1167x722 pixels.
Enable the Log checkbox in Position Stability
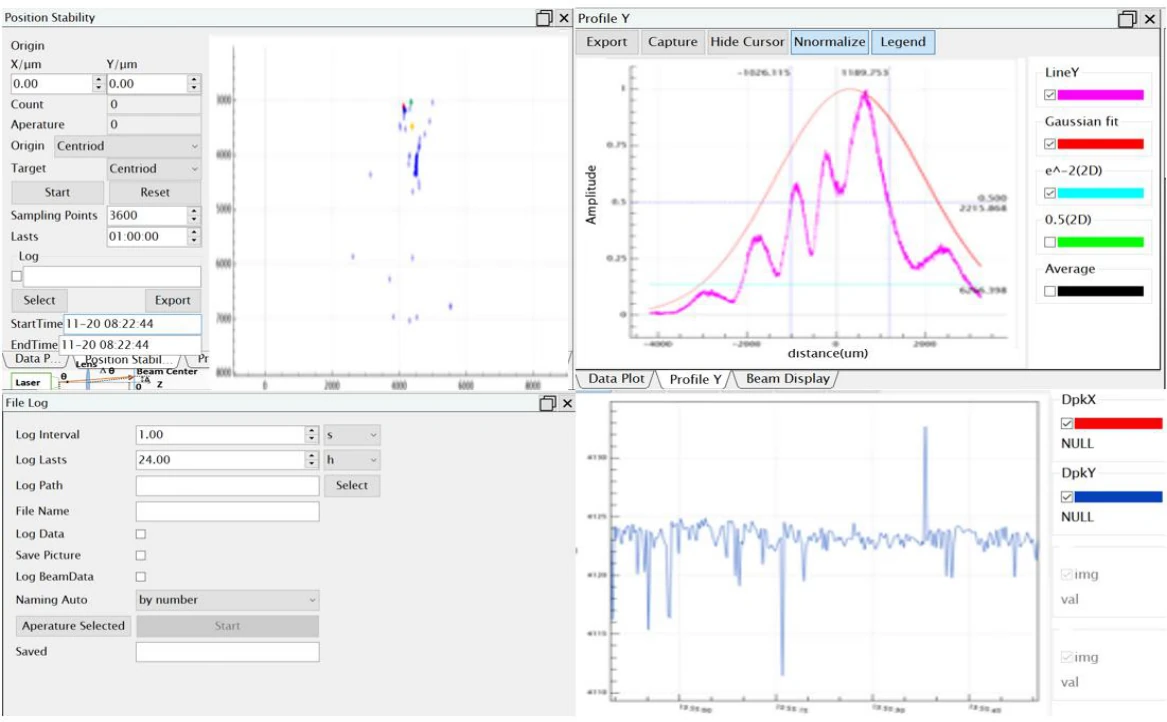[x=16, y=276]
